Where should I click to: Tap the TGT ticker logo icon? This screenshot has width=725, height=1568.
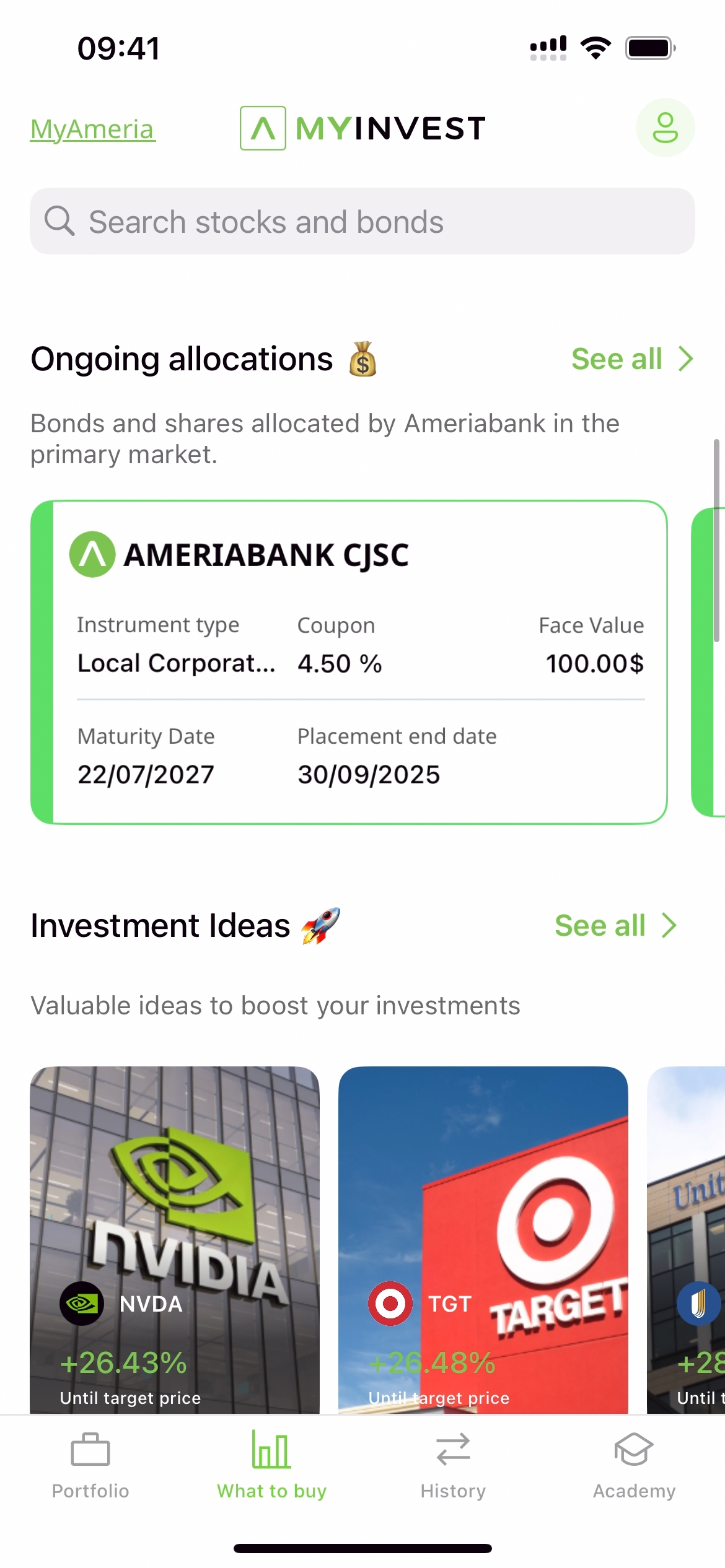(x=390, y=1303)
